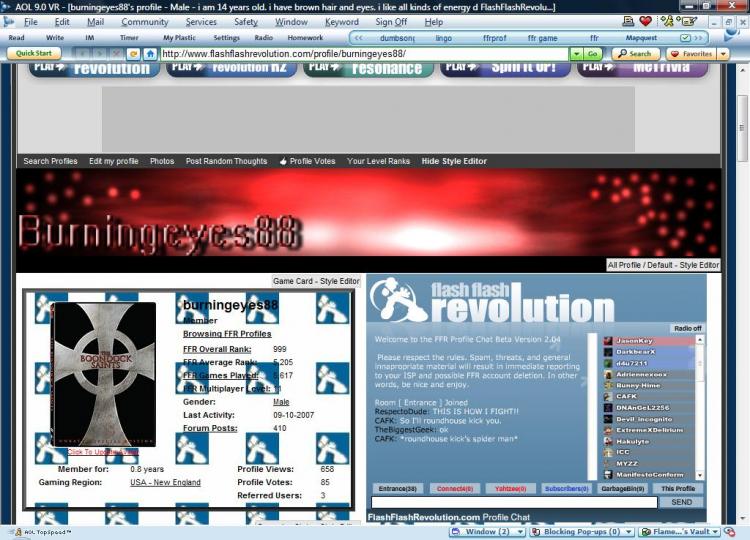Click the AOL Top Speed status icon
This screenshot has height=540, width=750.
point(18,532)
